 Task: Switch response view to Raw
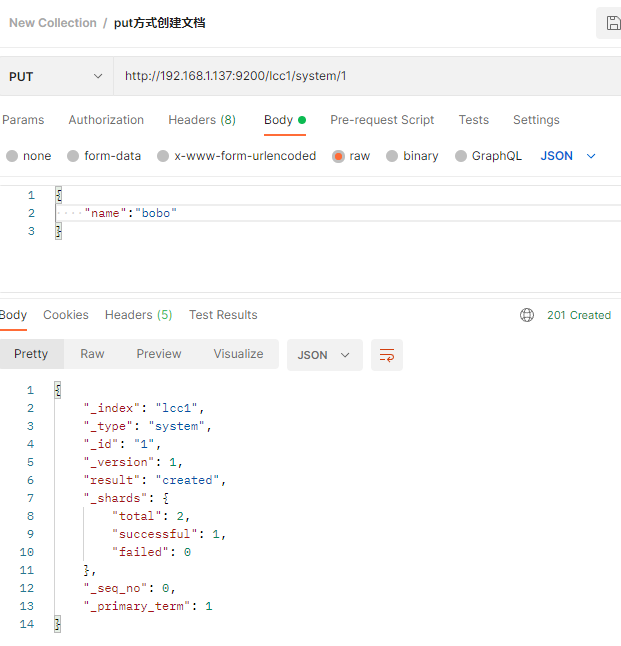pyautogui.click(x=92, y=354)
